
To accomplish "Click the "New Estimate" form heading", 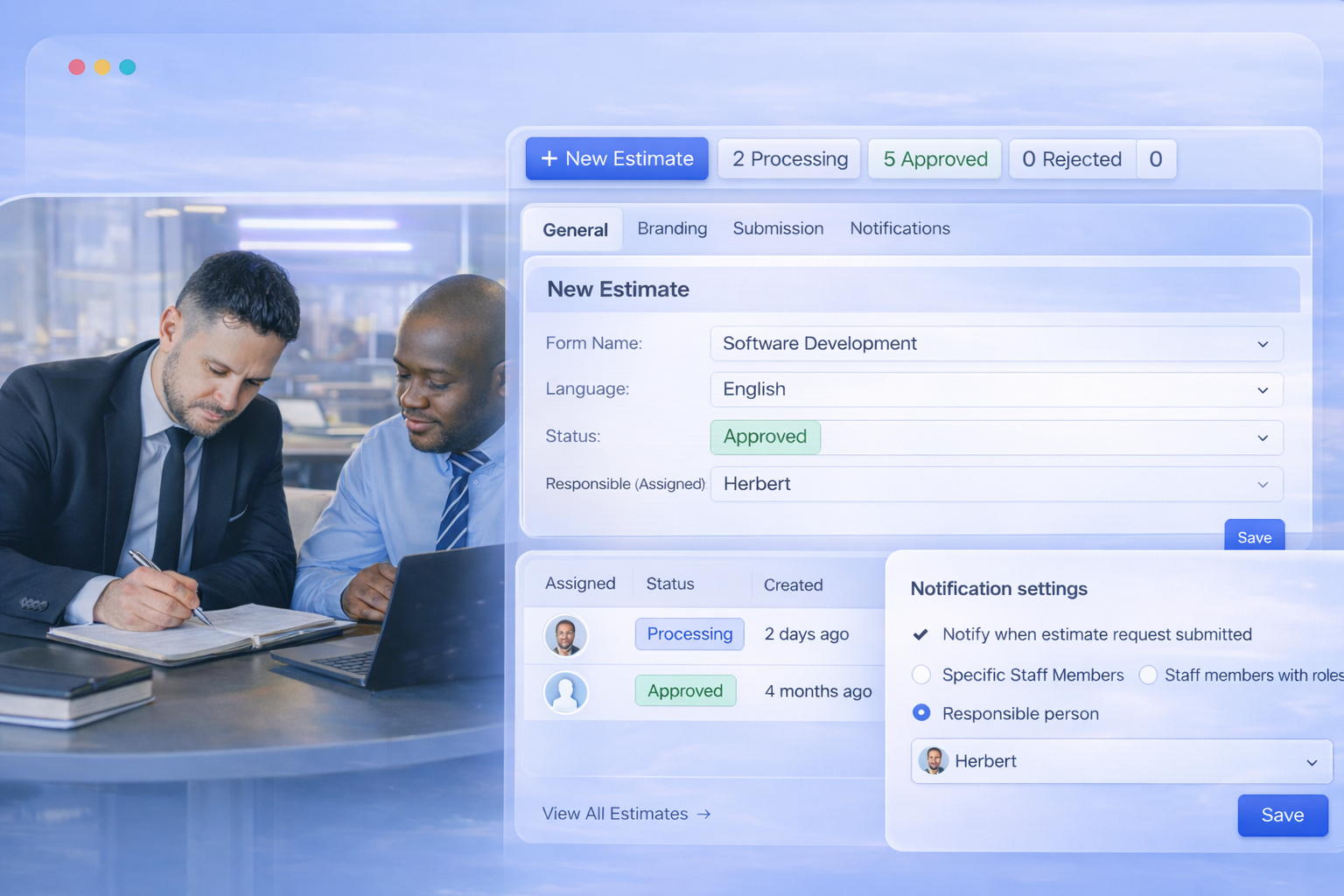I will pos(618,290).
